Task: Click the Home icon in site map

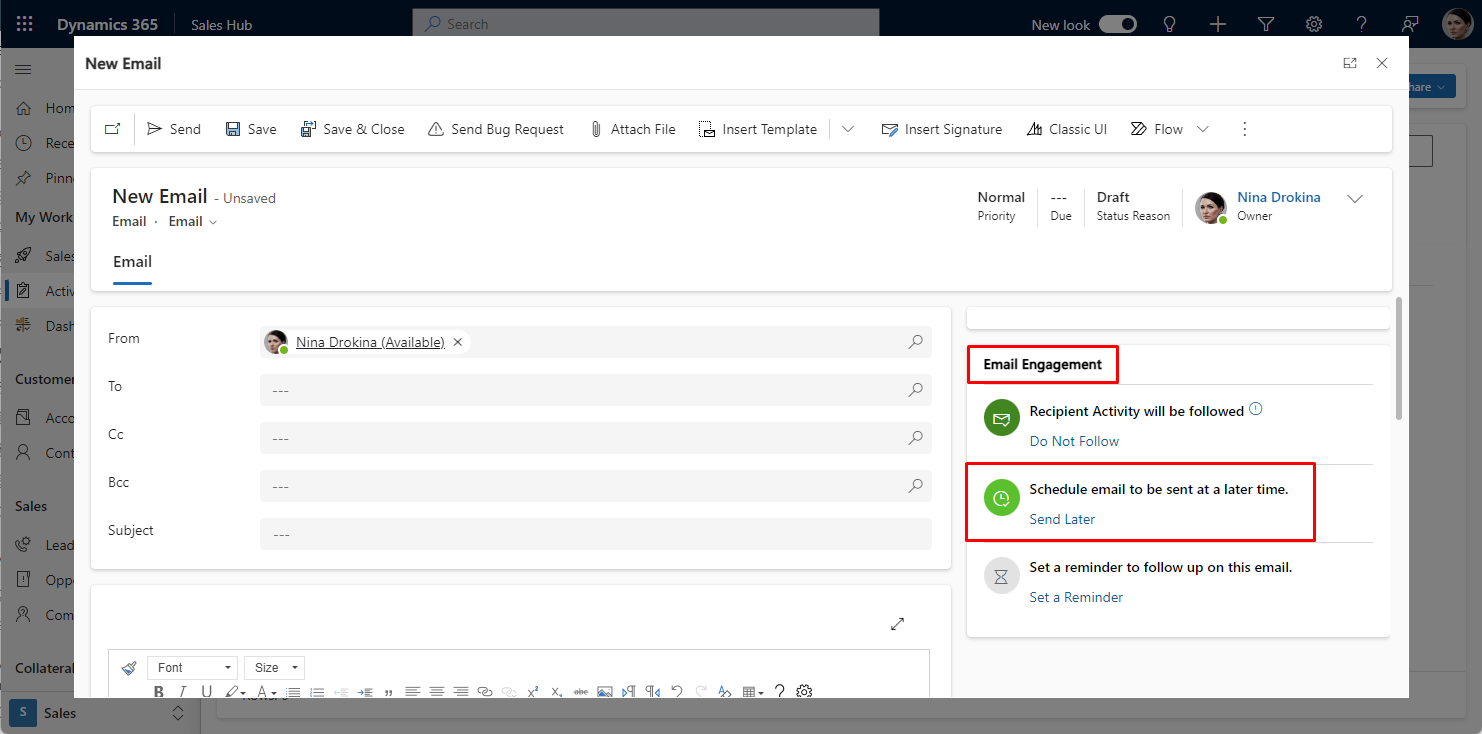Action: click(24, 108)
